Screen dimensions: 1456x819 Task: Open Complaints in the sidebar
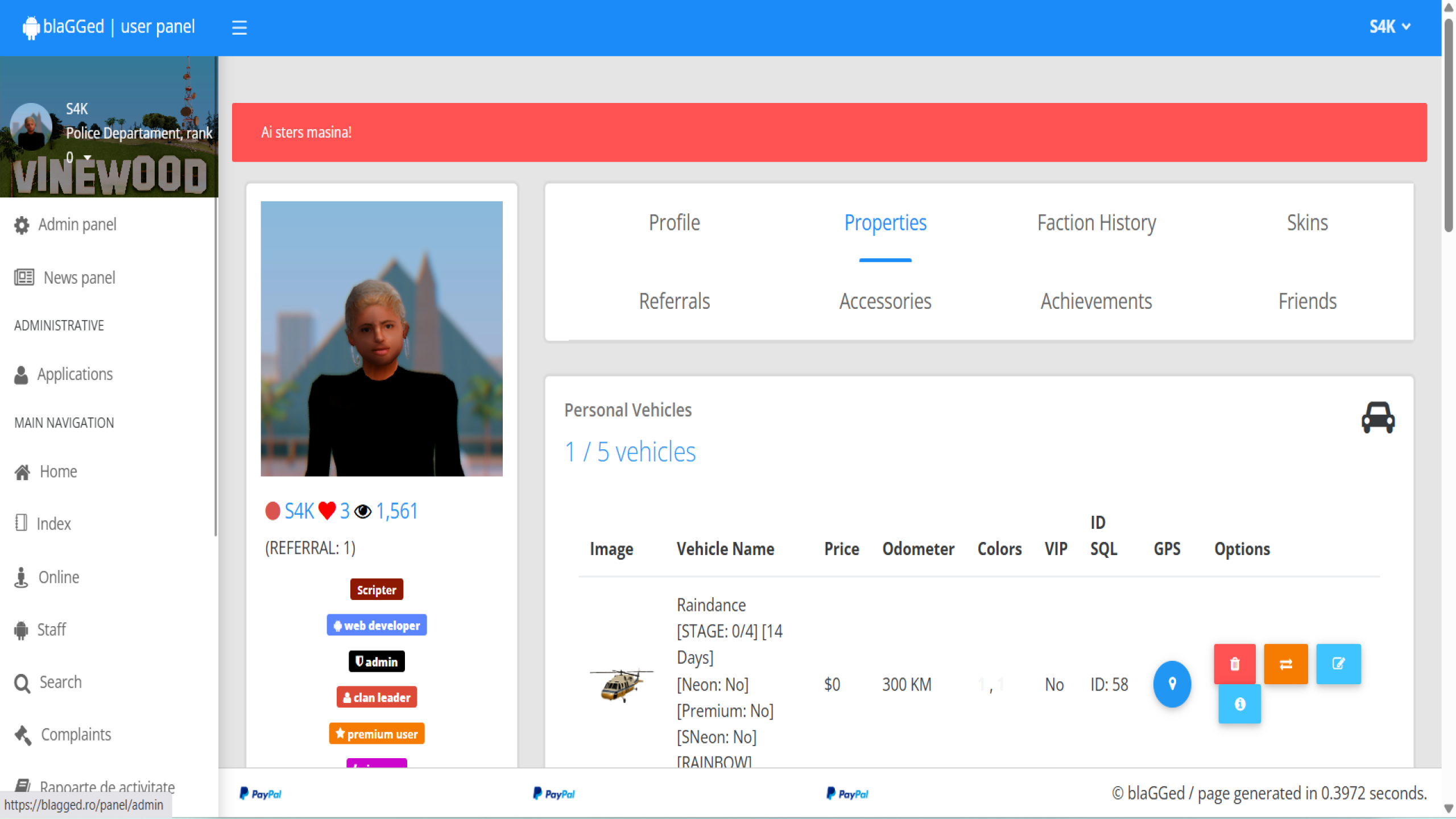tap(76, 734)
